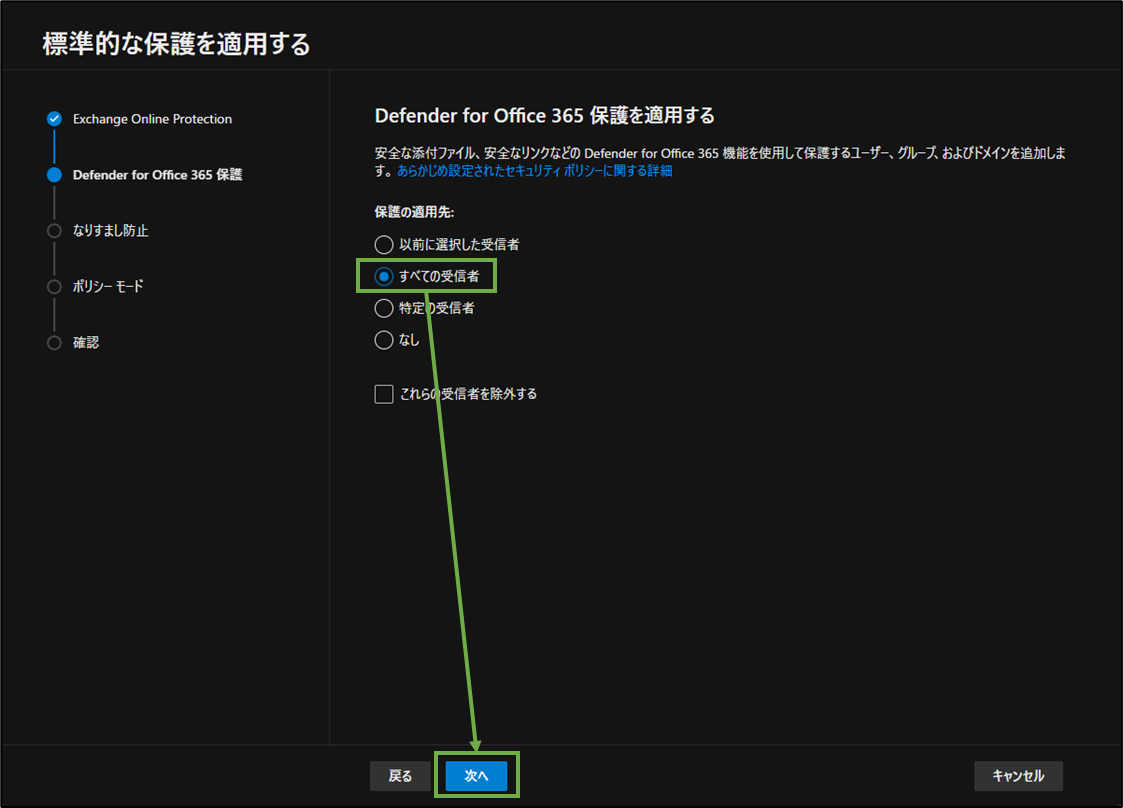Viewport: 1123px width, 808px height.
Task: Click the empty step circle beside 確認
Action: pyautogui.click(x=54, y=342)
